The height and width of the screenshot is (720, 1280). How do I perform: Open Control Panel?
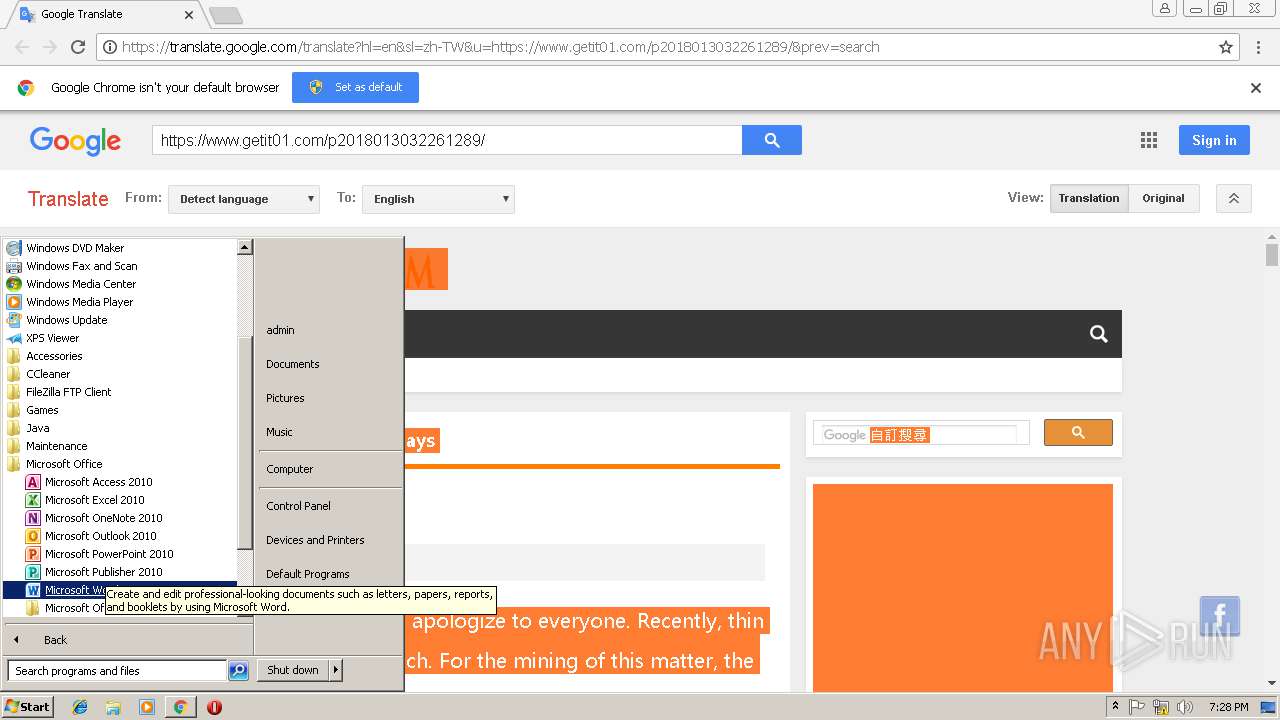pos(298,506)
